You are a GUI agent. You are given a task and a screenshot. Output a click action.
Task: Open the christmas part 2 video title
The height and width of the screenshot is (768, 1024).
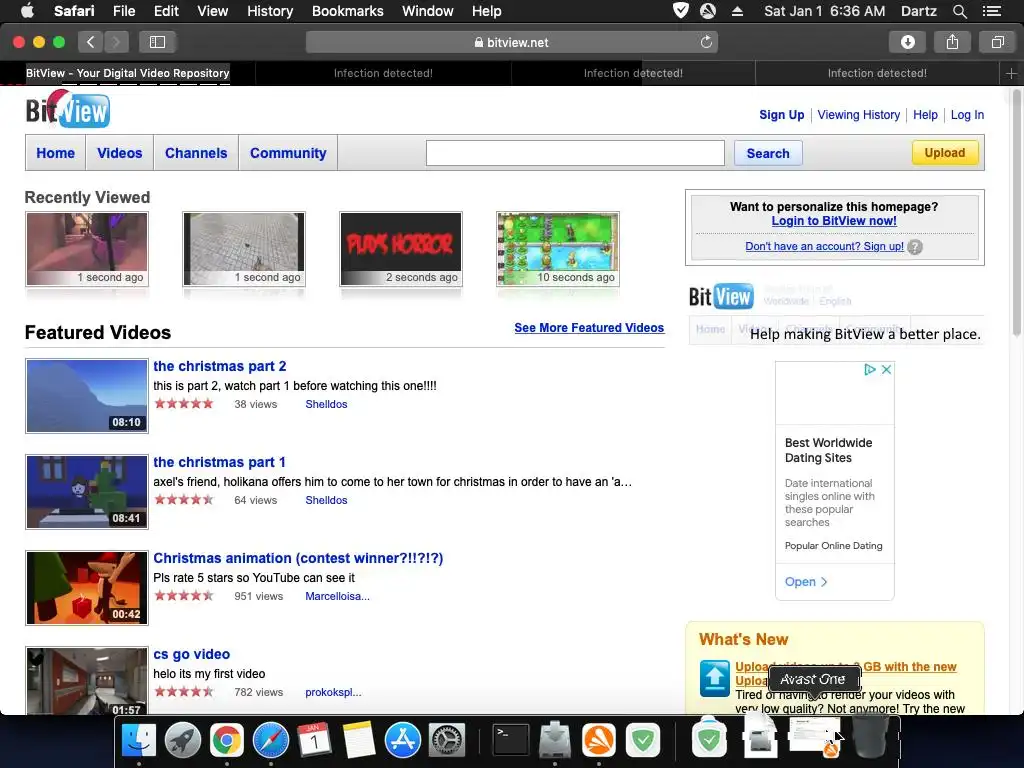point(219,366)
